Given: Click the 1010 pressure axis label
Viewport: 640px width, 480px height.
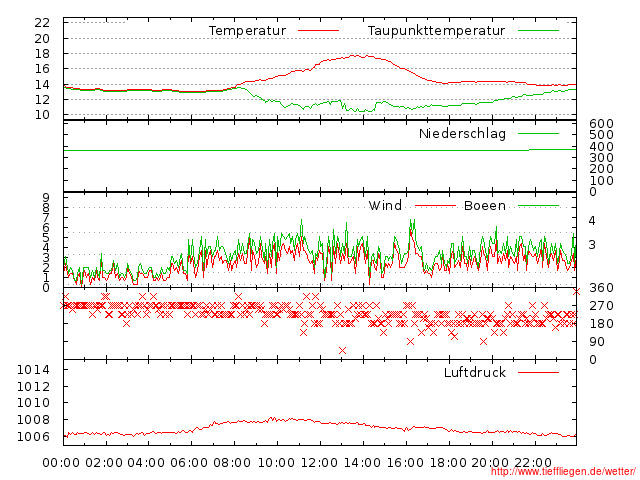Looking at the screenshot, I should (33, 402).
